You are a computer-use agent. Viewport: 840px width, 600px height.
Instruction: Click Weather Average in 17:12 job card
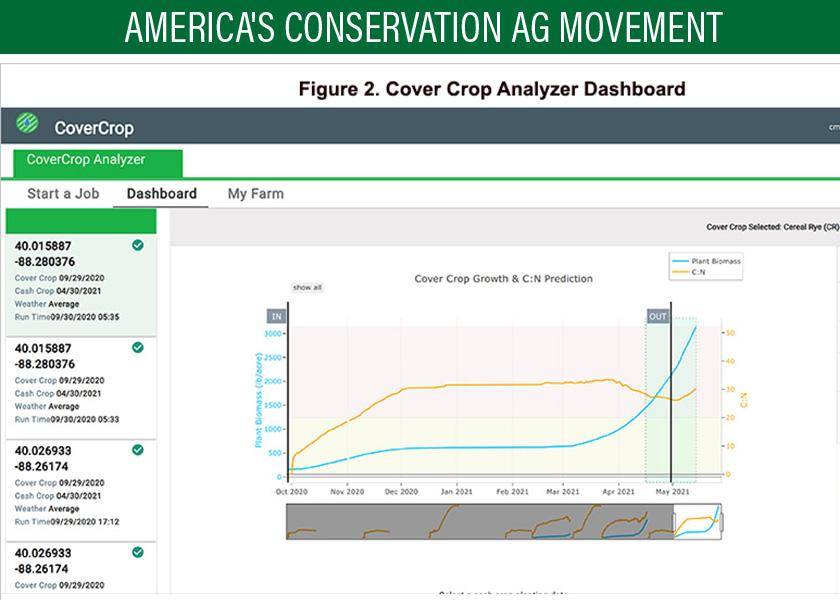click(47, 508)
